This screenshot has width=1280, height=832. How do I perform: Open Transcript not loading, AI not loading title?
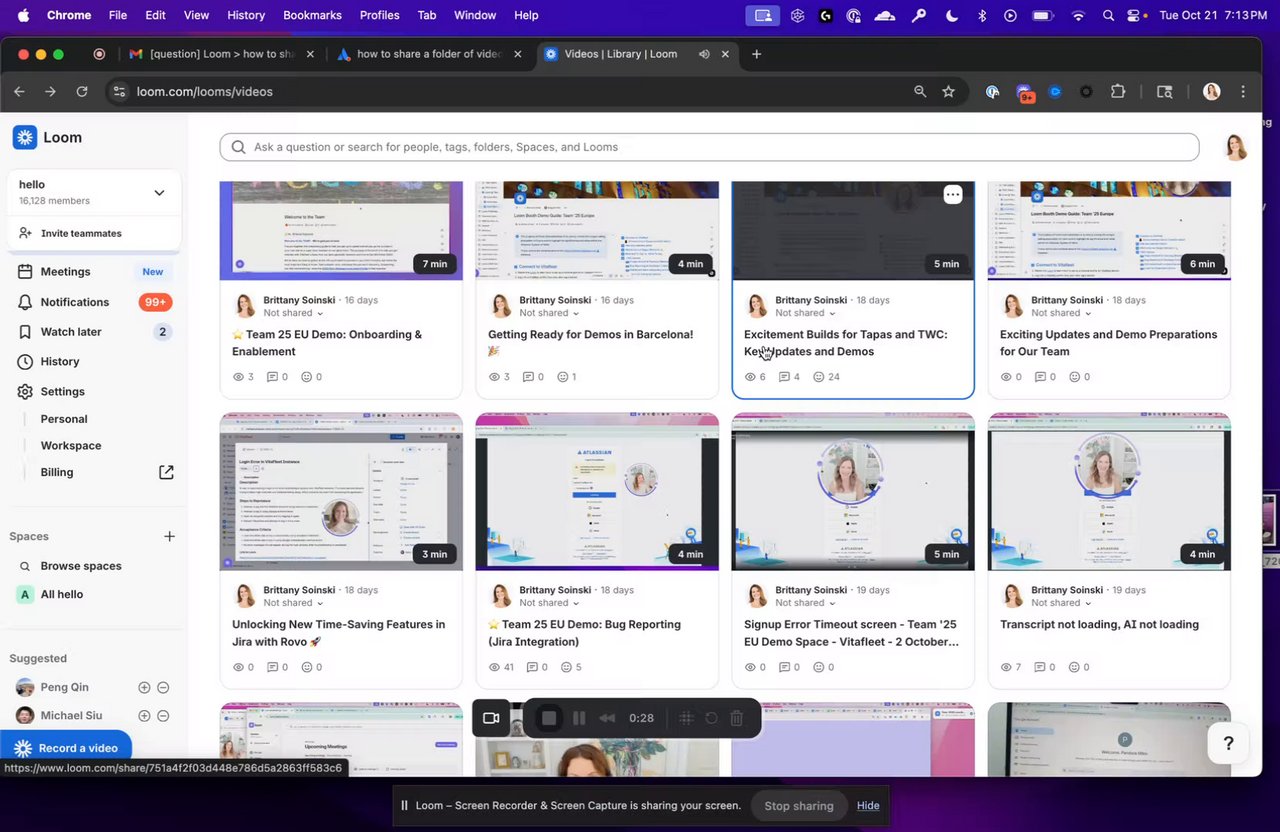click(x=1099, y=625)
